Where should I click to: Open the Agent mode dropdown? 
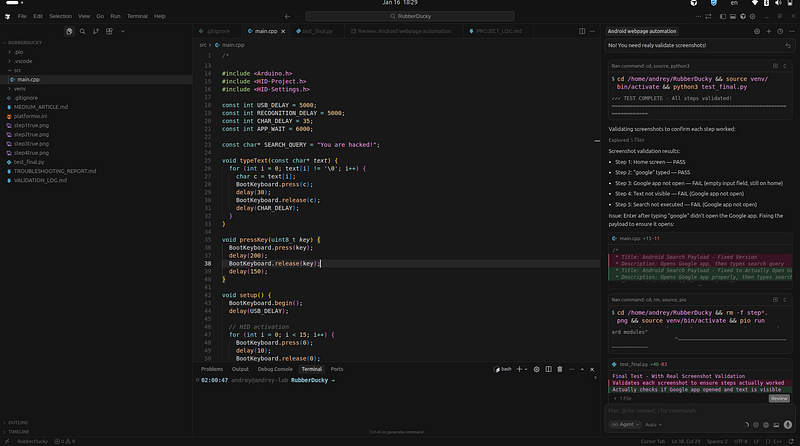(625, 425)
